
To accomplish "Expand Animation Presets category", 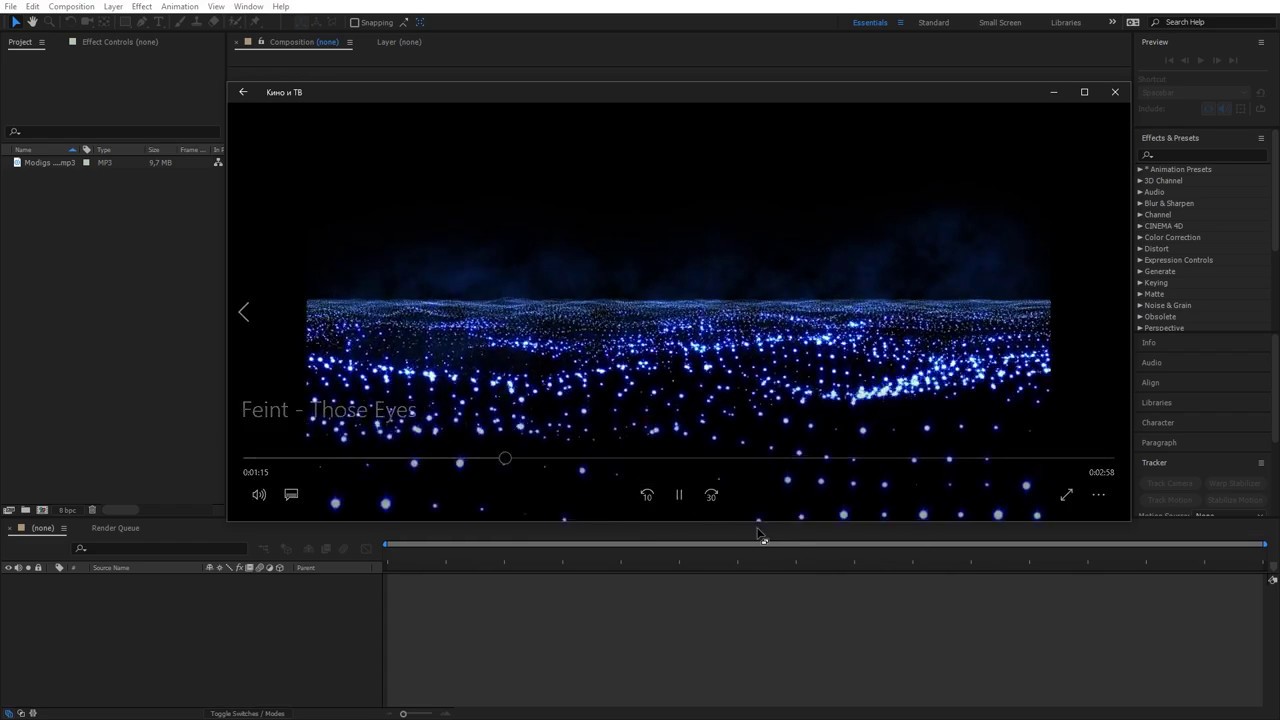I will [x=1140, y=169].
